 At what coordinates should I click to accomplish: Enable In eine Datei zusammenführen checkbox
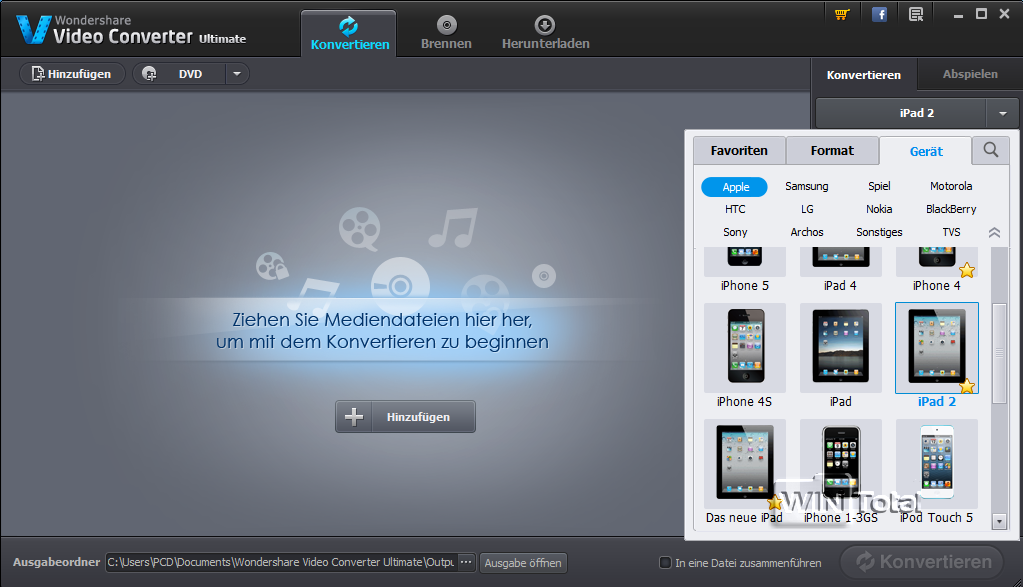tap(665, 562)
